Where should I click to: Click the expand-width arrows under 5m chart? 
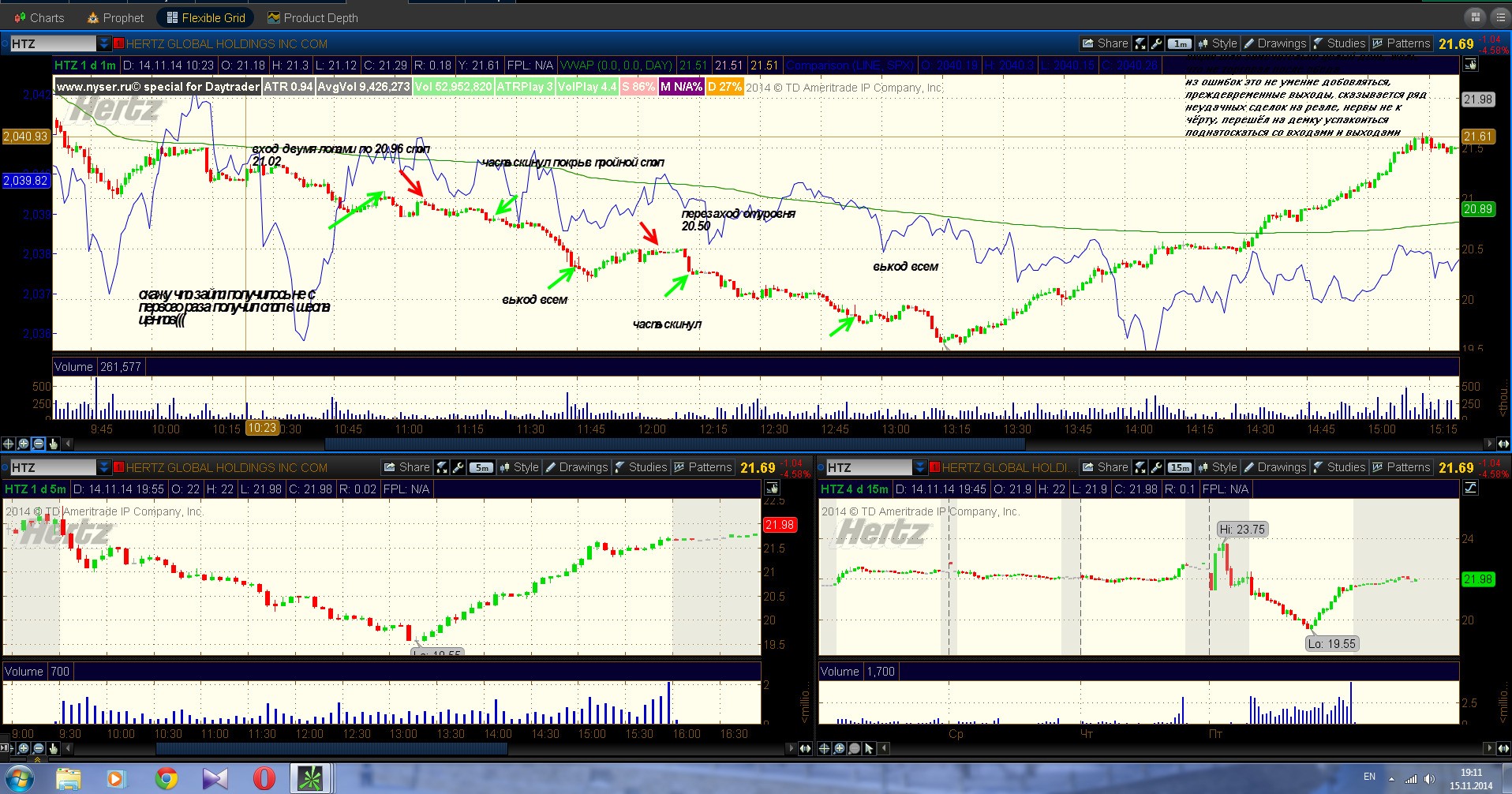pos(805,748)
